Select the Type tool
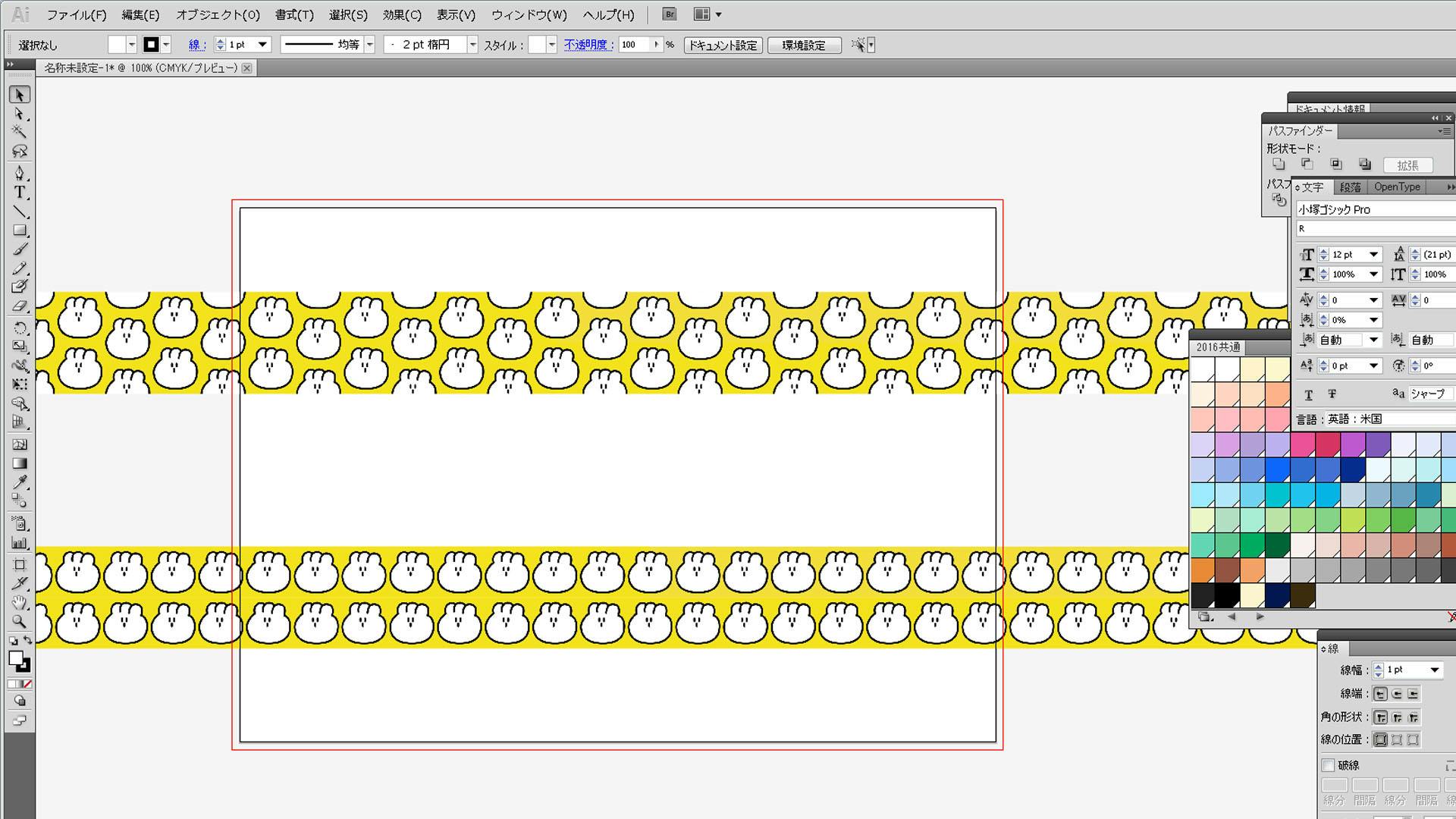This screenshot has height=819, width=1456. 20,193
